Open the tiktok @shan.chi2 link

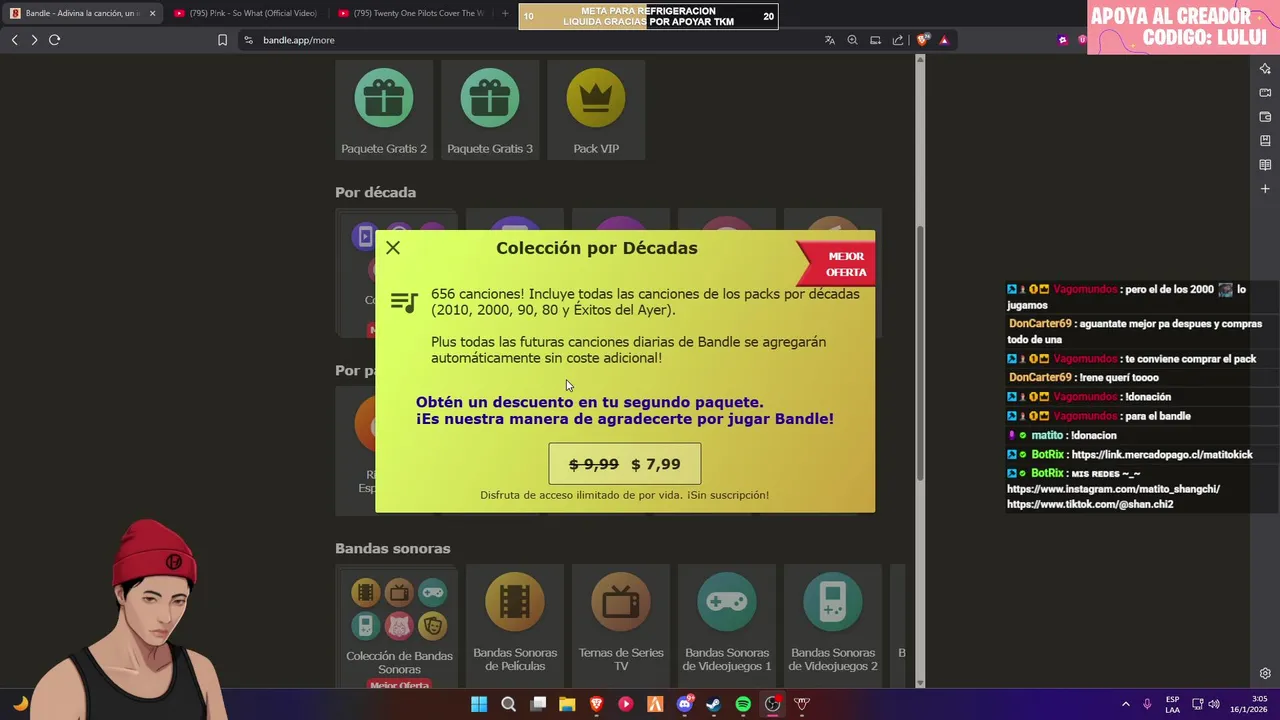click(x=1090, y=504)
